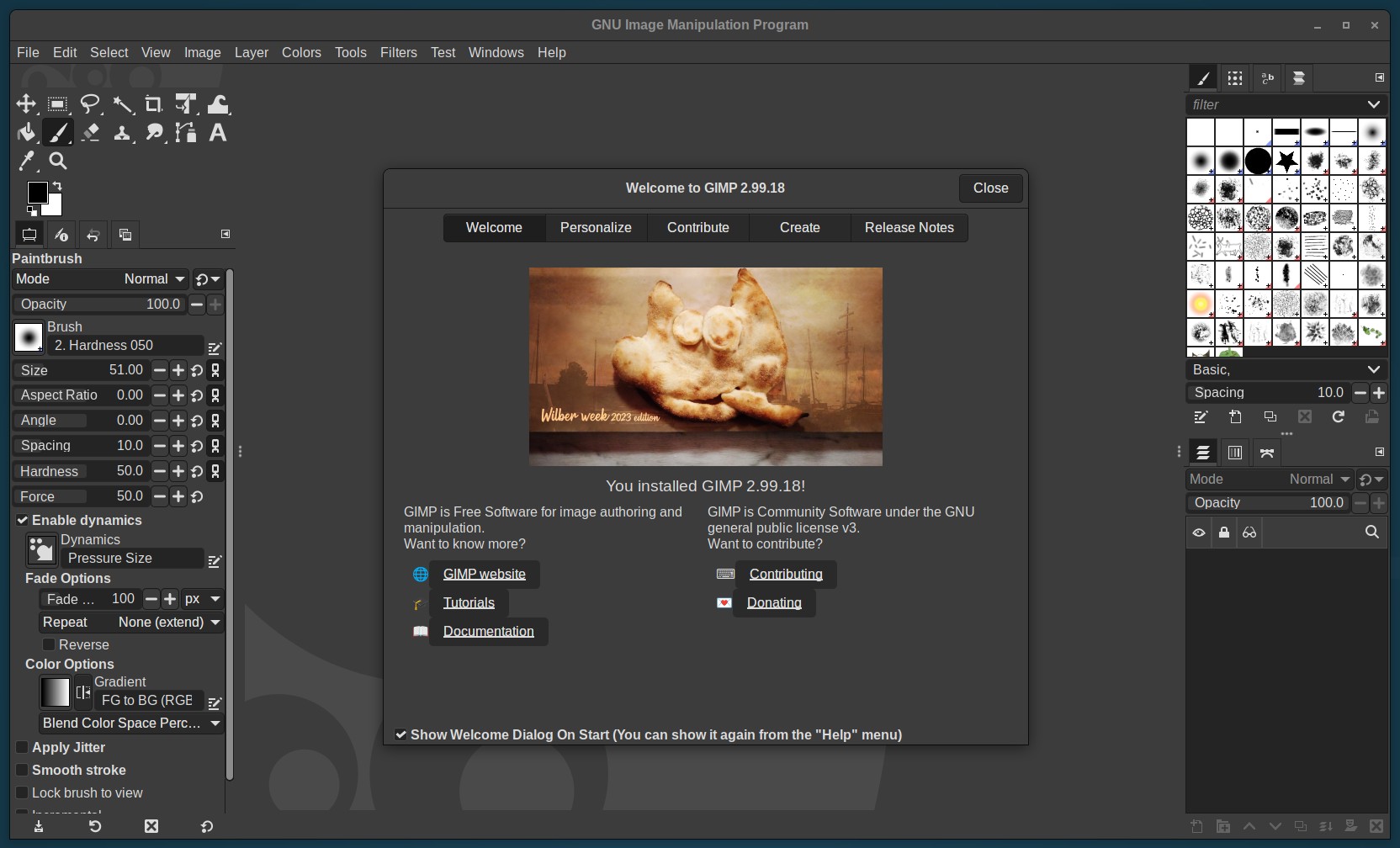The height and width of the screenshot is (848, 1400).
Task: Open the Paths tab in layers dock
Action: [1267, 453]
